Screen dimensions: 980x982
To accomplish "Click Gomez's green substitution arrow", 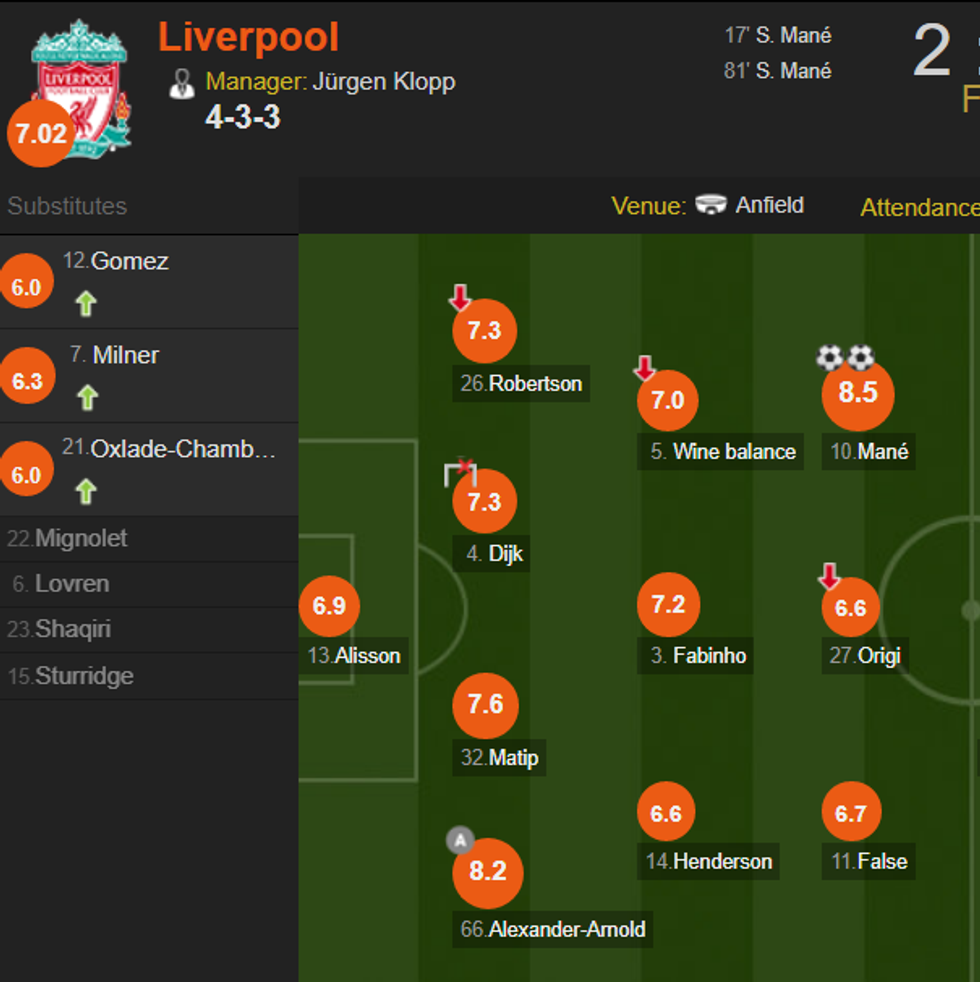I will (86, 303).
